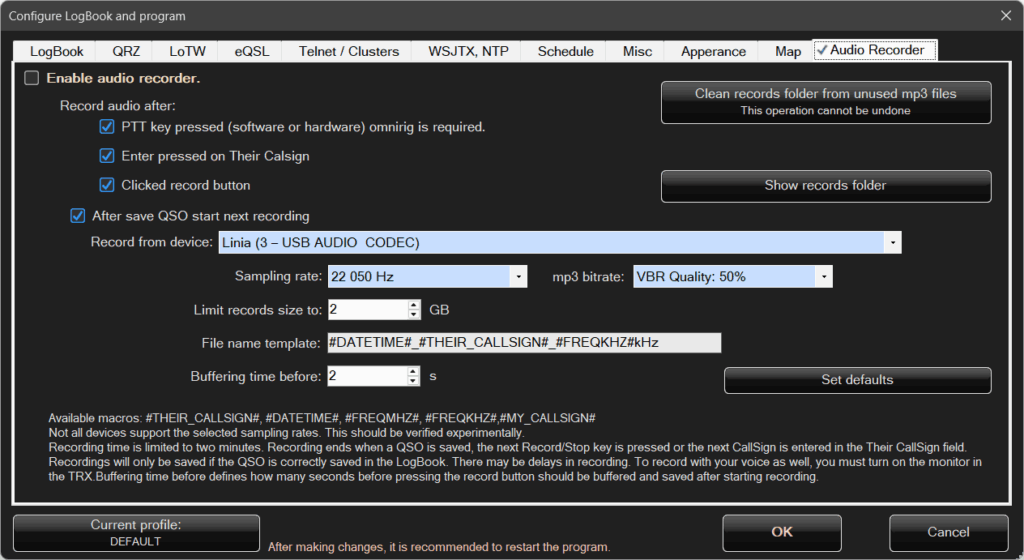Screen dimensions: 1024x560
Task: Open the QRZ tab
Action: [x=126, y=51]
